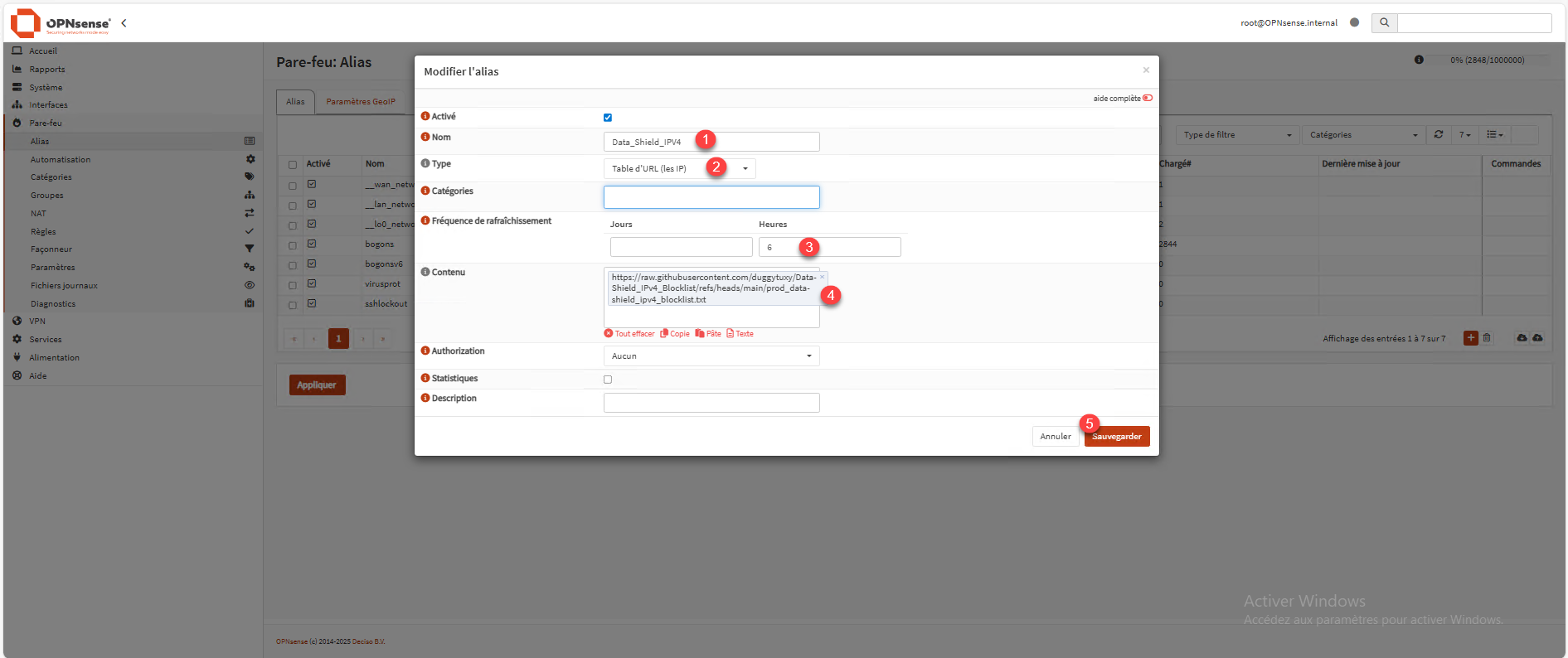Enable the Statistiques checkbox
1568x658 pixels.
pos(608,380)
